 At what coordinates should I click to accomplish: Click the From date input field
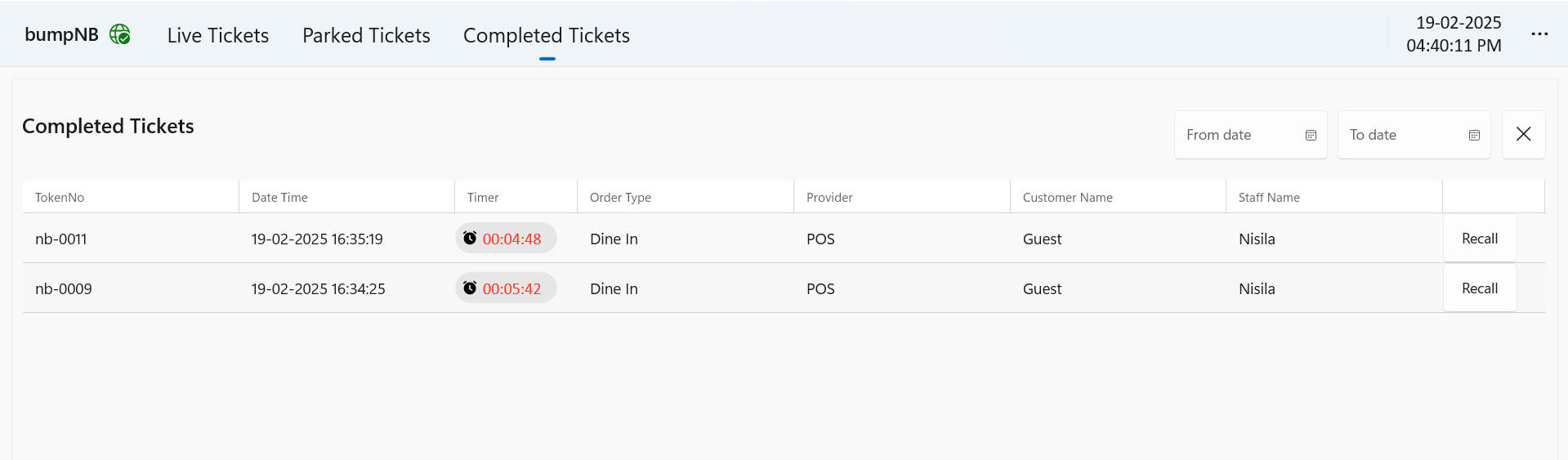1238,136
